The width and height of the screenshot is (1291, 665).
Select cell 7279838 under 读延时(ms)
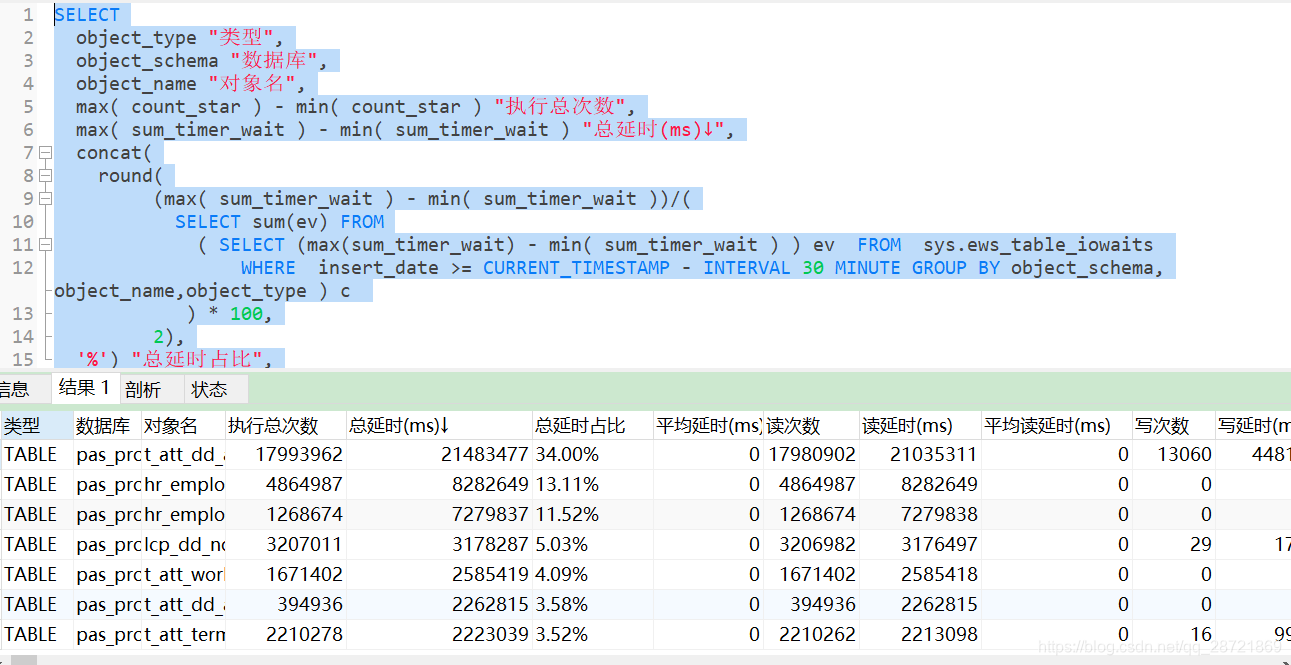click(919, 514)
